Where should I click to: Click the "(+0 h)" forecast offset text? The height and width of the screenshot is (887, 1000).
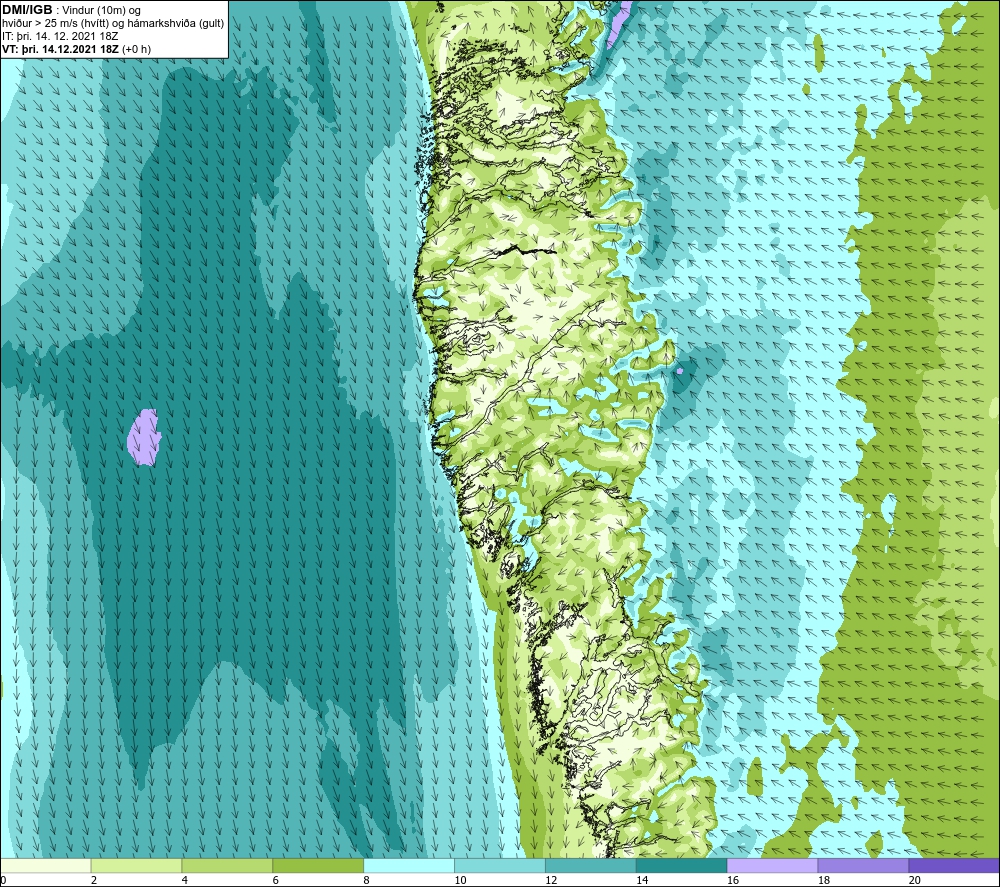(136, 49)
